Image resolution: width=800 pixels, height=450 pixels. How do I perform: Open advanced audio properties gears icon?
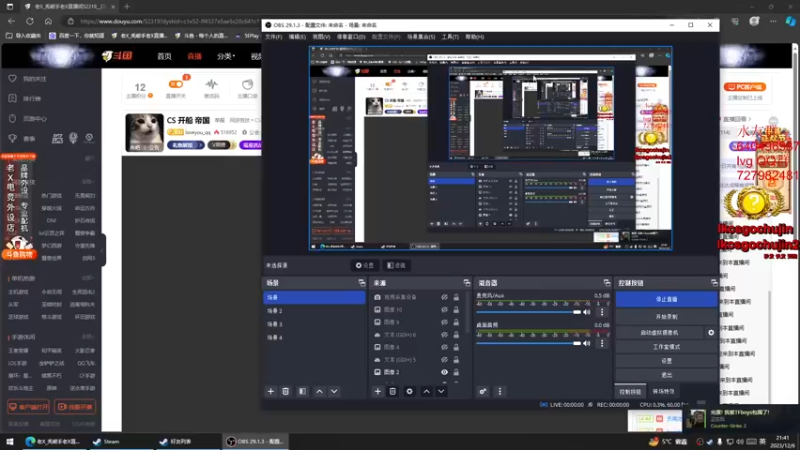point(483,391)
